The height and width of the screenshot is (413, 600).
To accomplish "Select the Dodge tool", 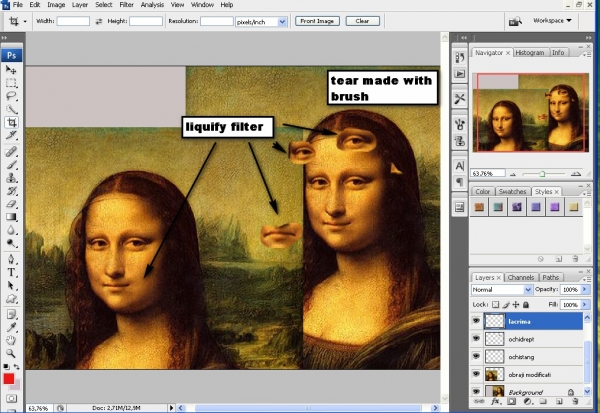I will pyautogui.click(x=11, y=243).
